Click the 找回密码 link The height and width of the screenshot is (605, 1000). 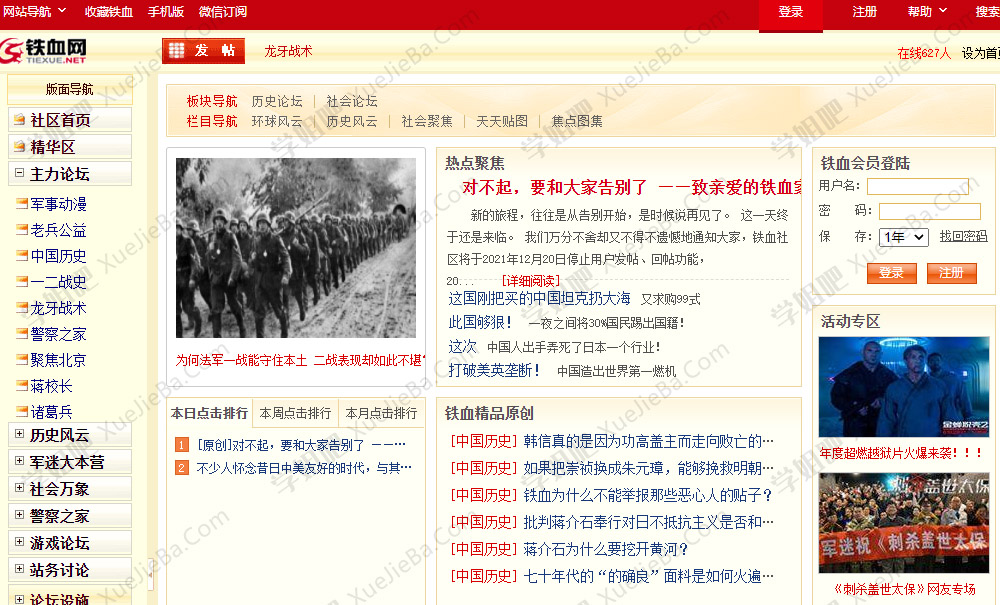[x=963, y=237]
